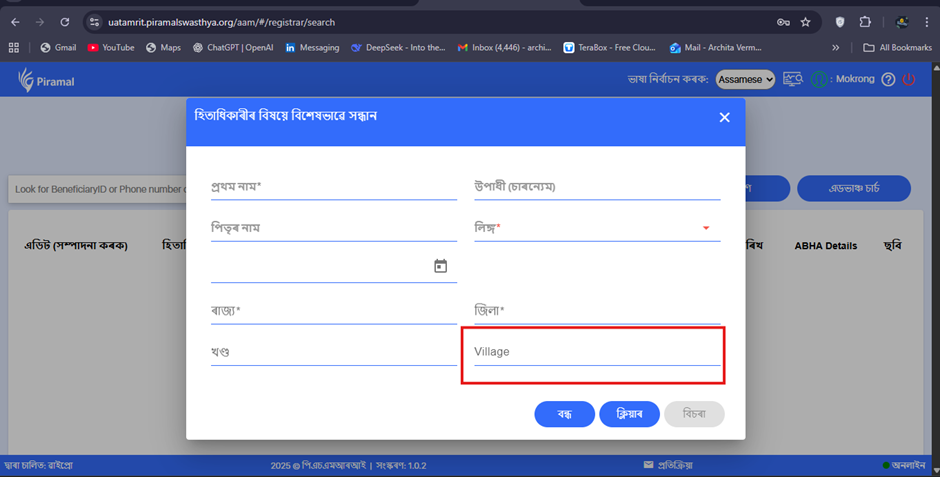
Task: Bookmark this page with star icon
Action: point(805,22)
